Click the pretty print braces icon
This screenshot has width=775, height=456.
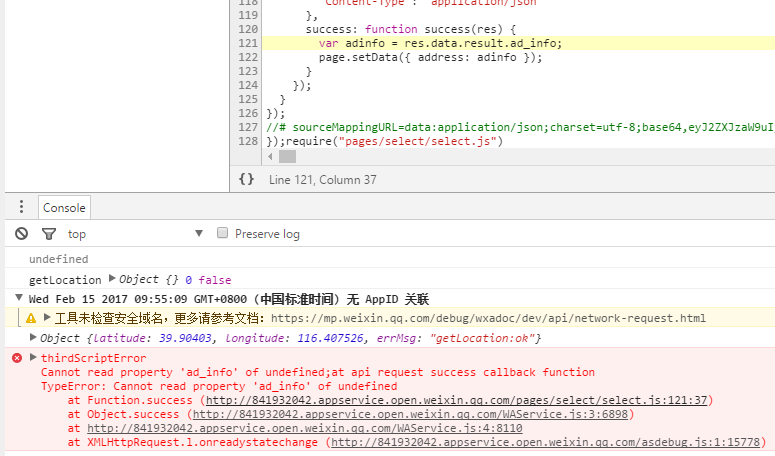click(x=246, y=180)
